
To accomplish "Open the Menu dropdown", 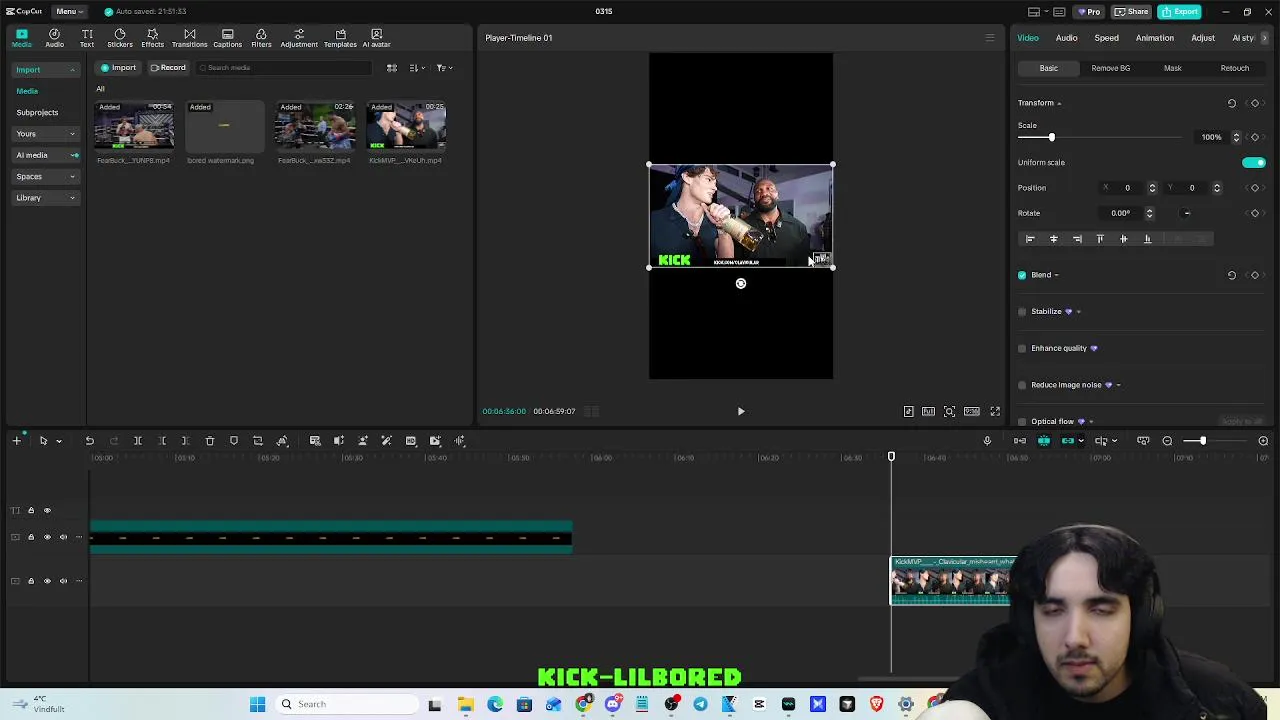I will pos(69,11).
